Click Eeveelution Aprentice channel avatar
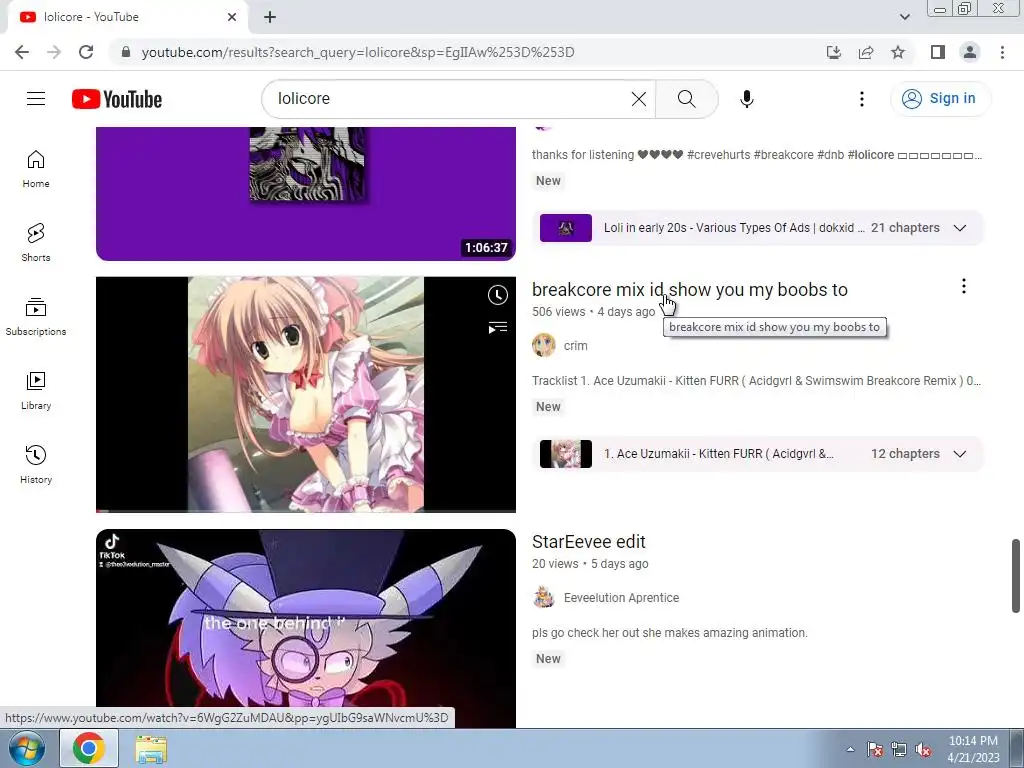1024x768 pixels. pyautogui.click(x=543, y=597)
